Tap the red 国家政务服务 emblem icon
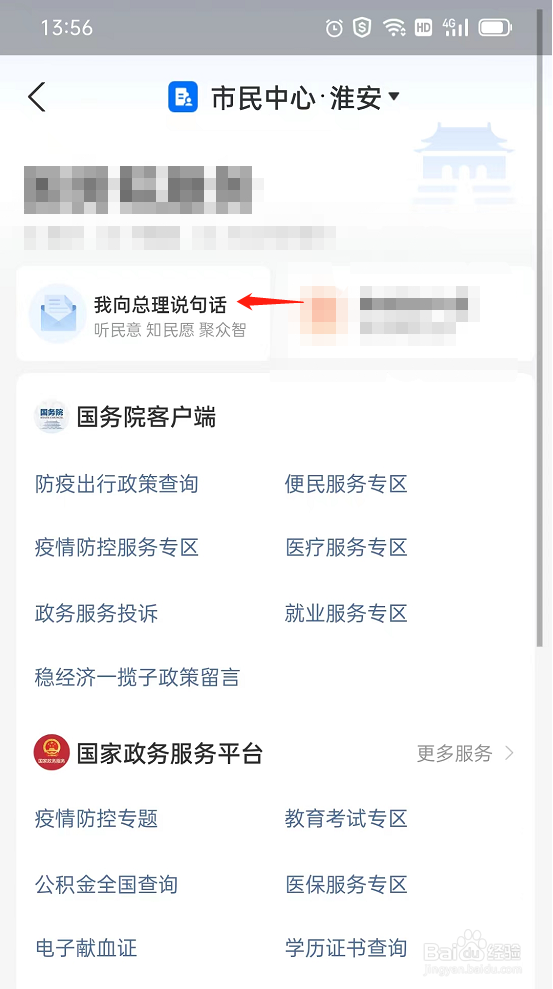553x989 pixels. click(52, 752)
